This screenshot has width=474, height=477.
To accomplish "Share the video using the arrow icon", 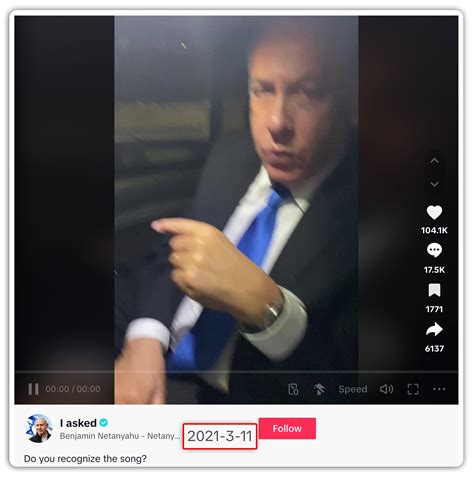I will 434,329.
